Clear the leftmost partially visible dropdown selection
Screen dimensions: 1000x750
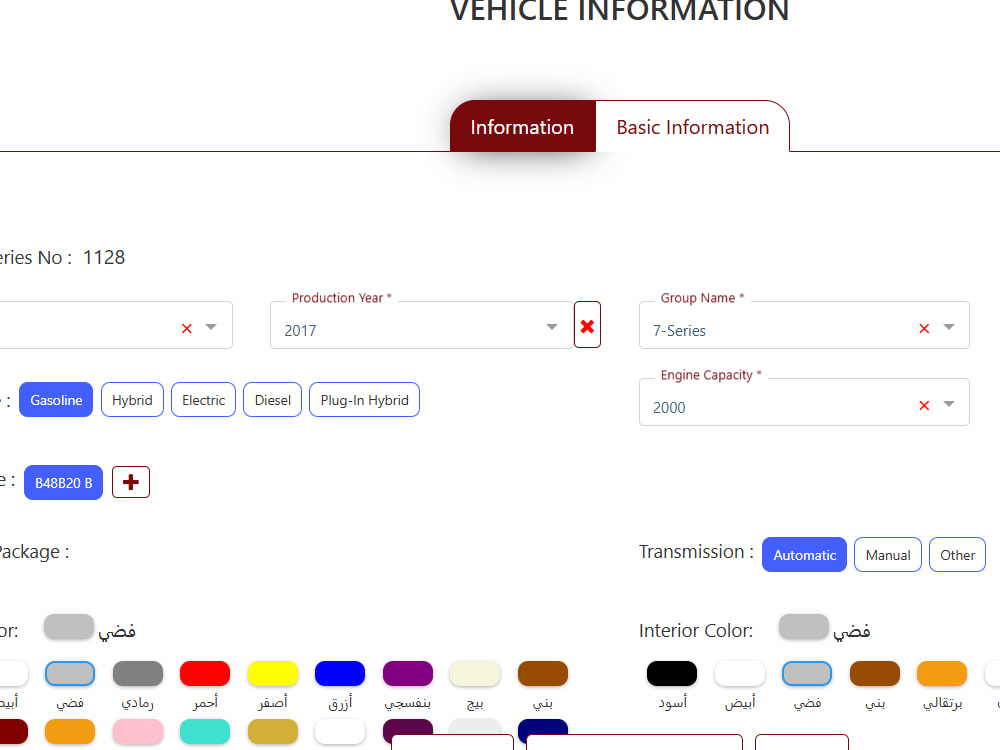186,328
